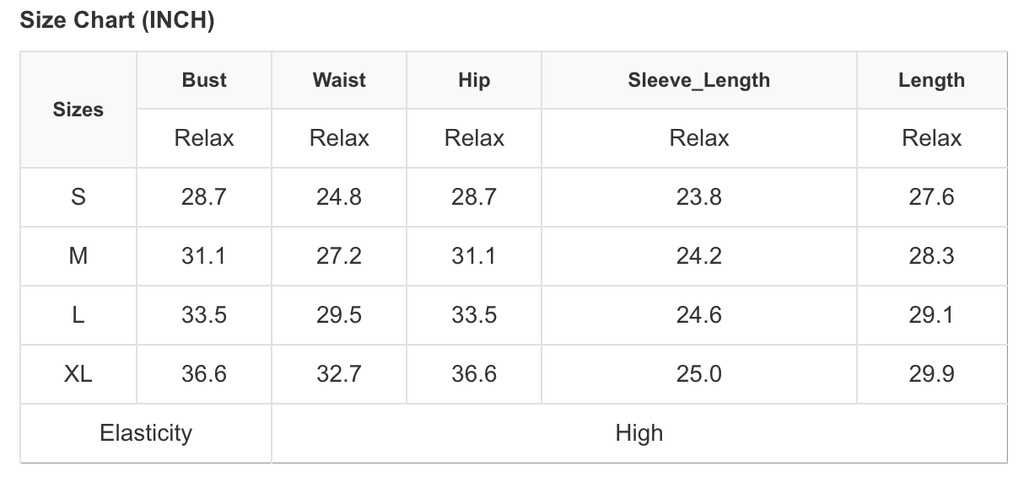1024x477 pixels.
Task: Click the 29.9 length value for XL
Action: click(x=931, y=374)
